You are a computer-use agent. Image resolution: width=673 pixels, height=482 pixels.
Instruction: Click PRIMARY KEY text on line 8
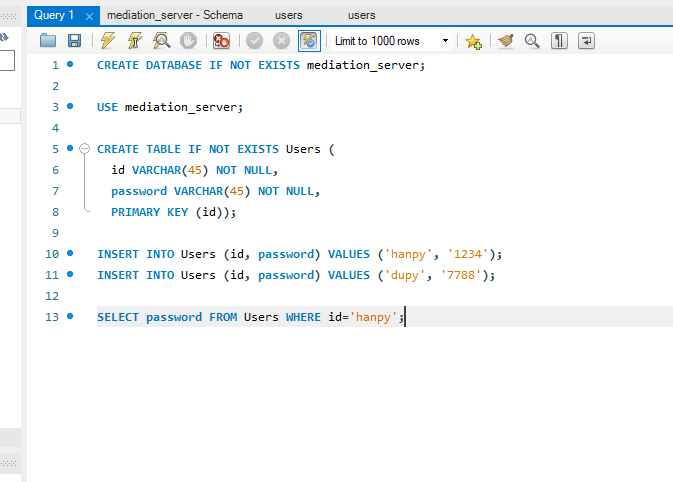click(x=149, y=212)
